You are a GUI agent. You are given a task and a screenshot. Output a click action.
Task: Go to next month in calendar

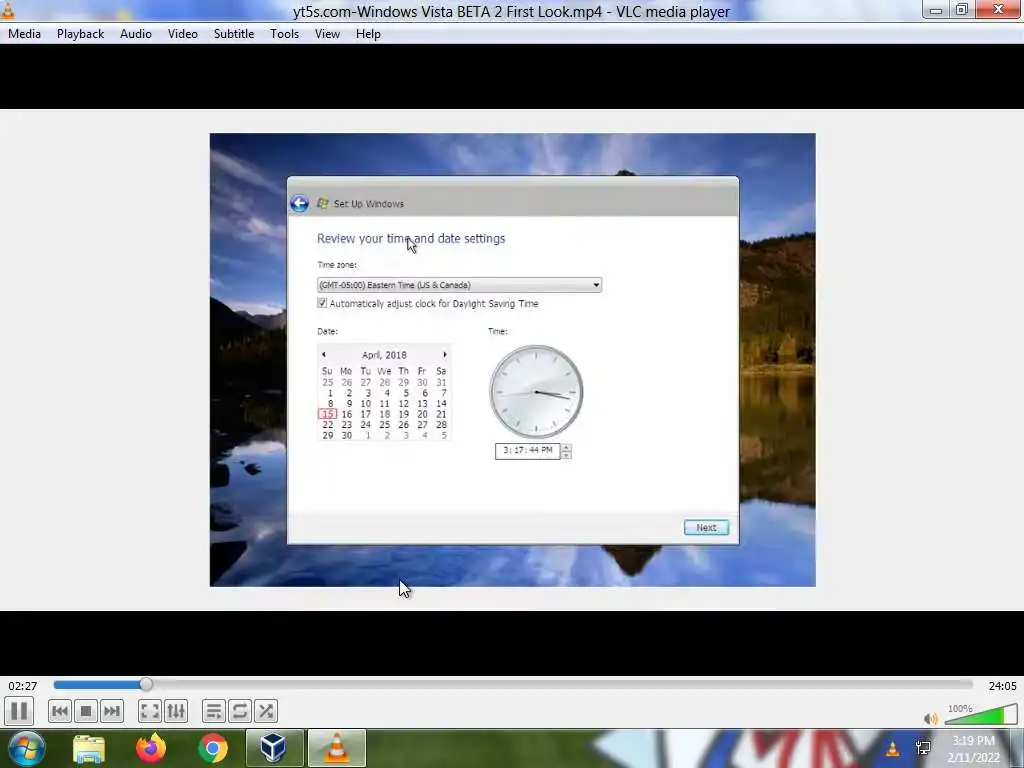pos(445,355)
